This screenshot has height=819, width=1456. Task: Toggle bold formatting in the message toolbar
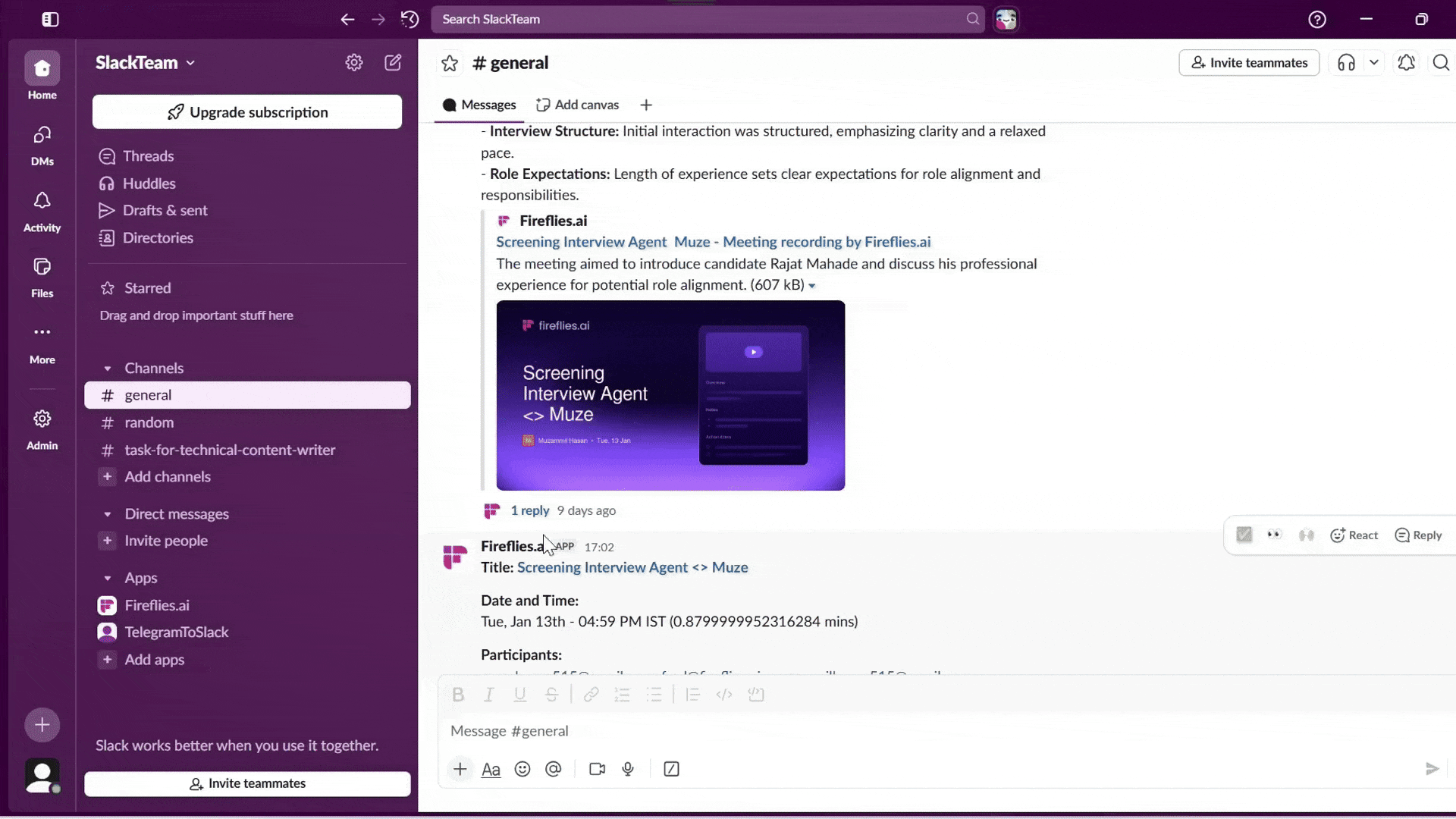458,694
